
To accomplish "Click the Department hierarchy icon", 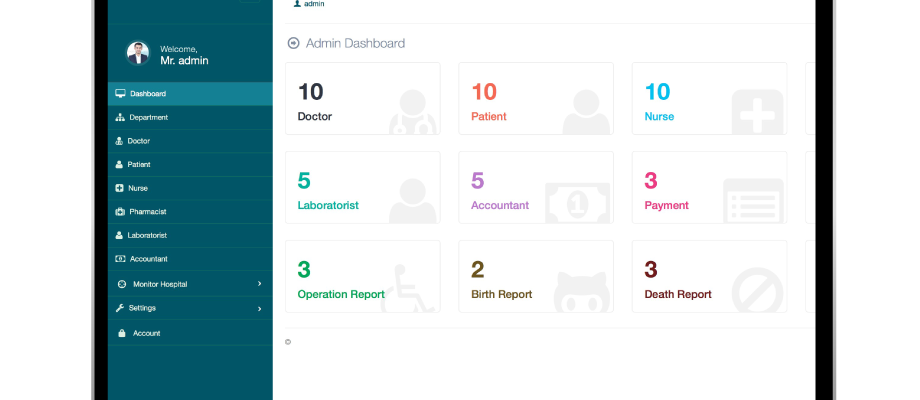I will pyautogui.click(x=120, y=117).
